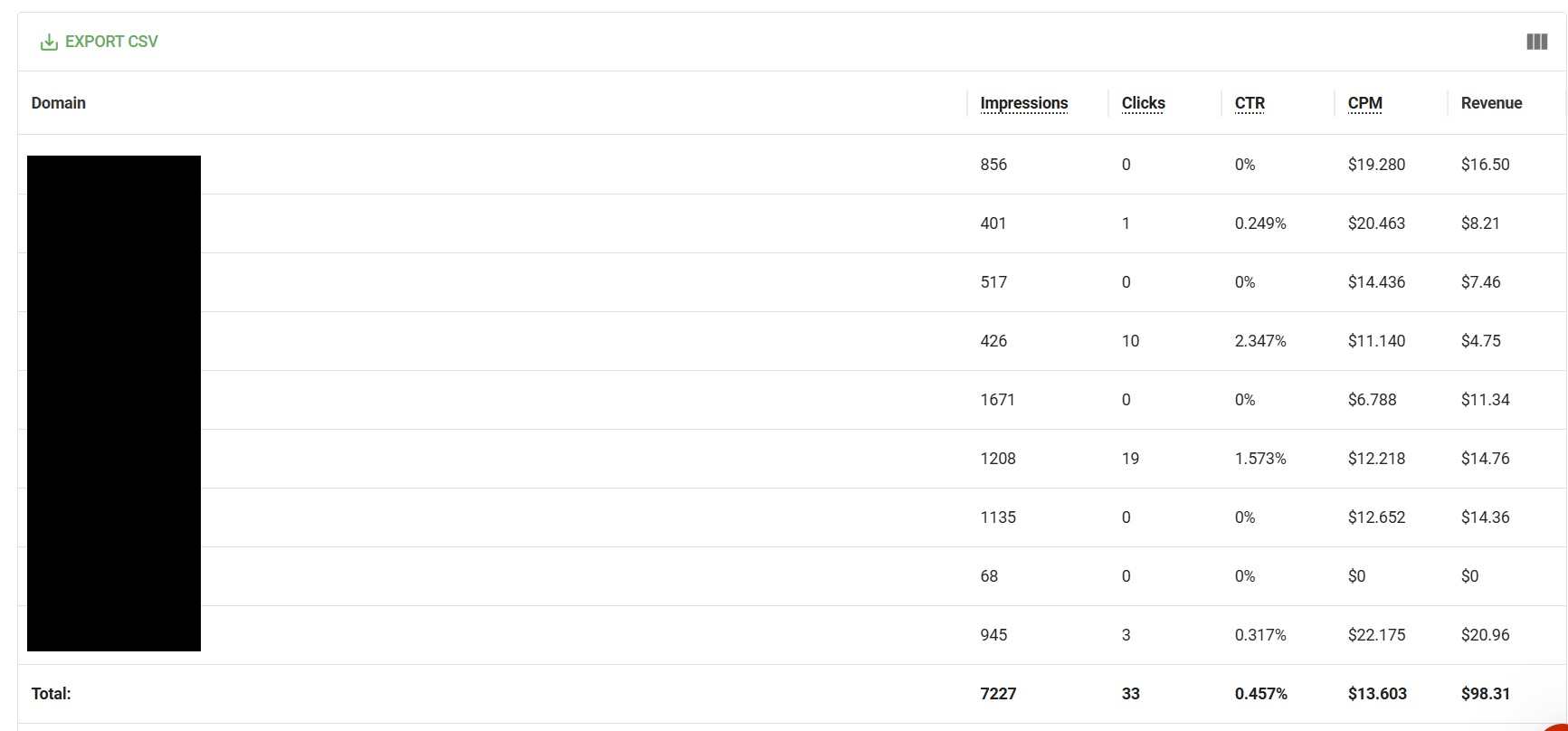The image size is (1568, 731).
Task: Sort by Impressions column header
Action: [1024, 103]
